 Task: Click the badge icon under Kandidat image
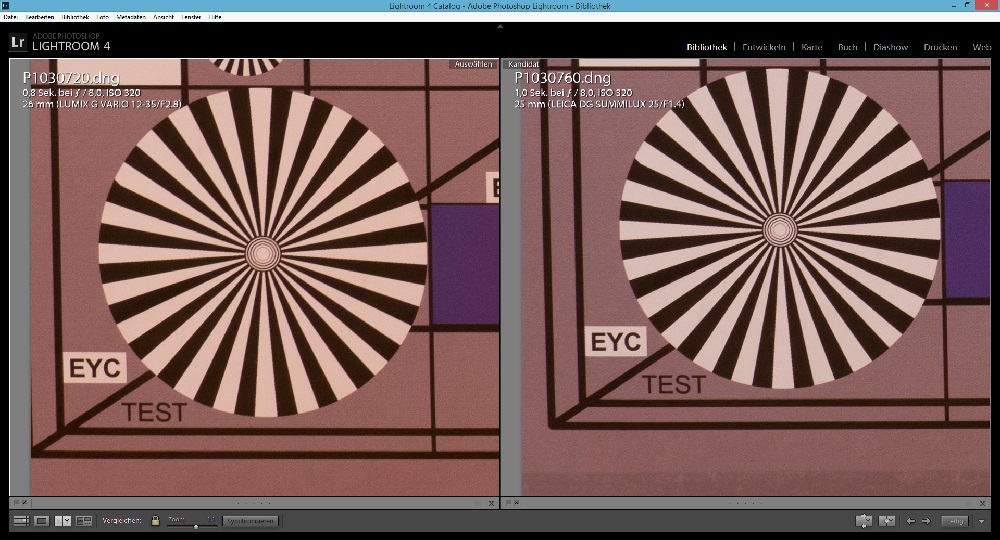(517, 503)
